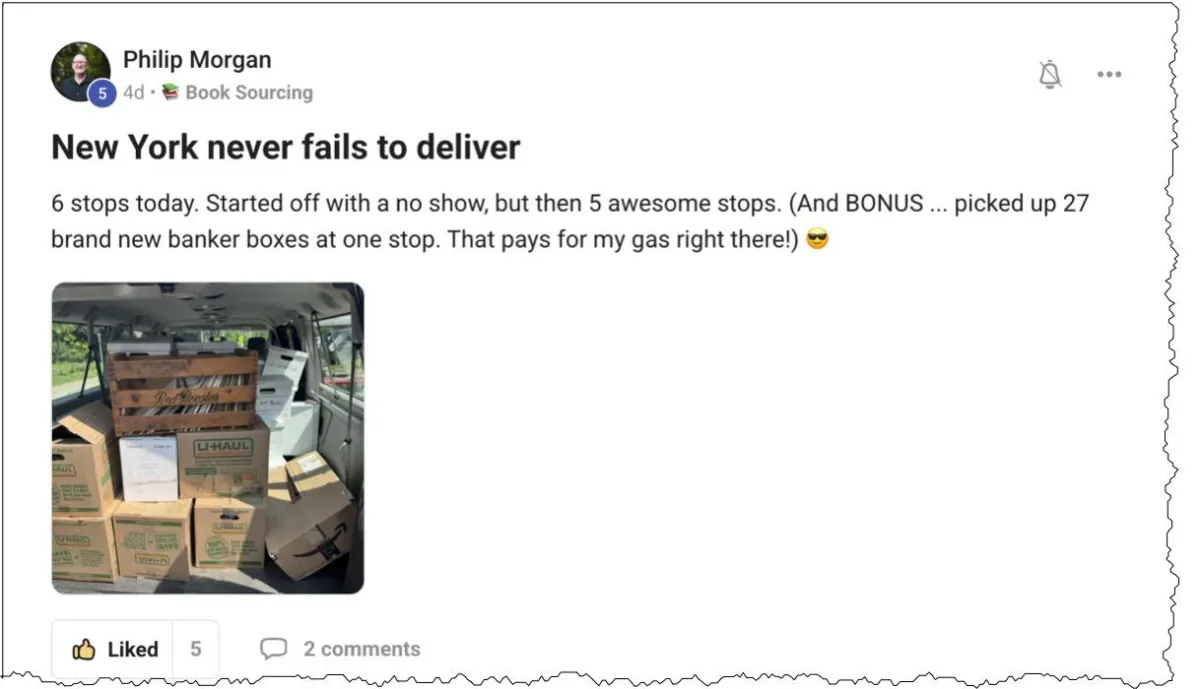Click the wooden crate in the photo
Image resolution: width=1200 pixels, height=689 pixels.
[x=183, y=391]
